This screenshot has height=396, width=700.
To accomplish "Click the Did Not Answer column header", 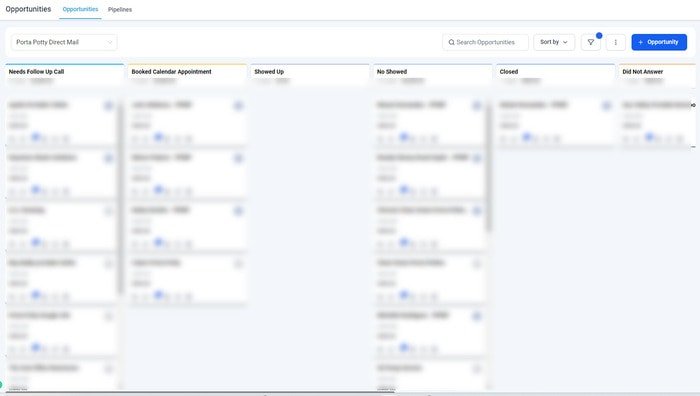I will [x=642, y=71].
